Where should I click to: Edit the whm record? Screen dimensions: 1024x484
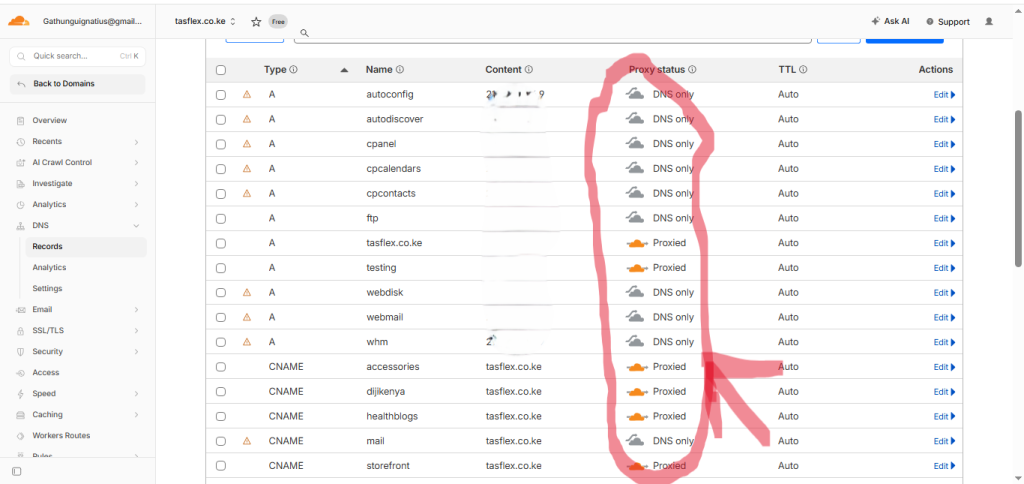pos(944,342)
